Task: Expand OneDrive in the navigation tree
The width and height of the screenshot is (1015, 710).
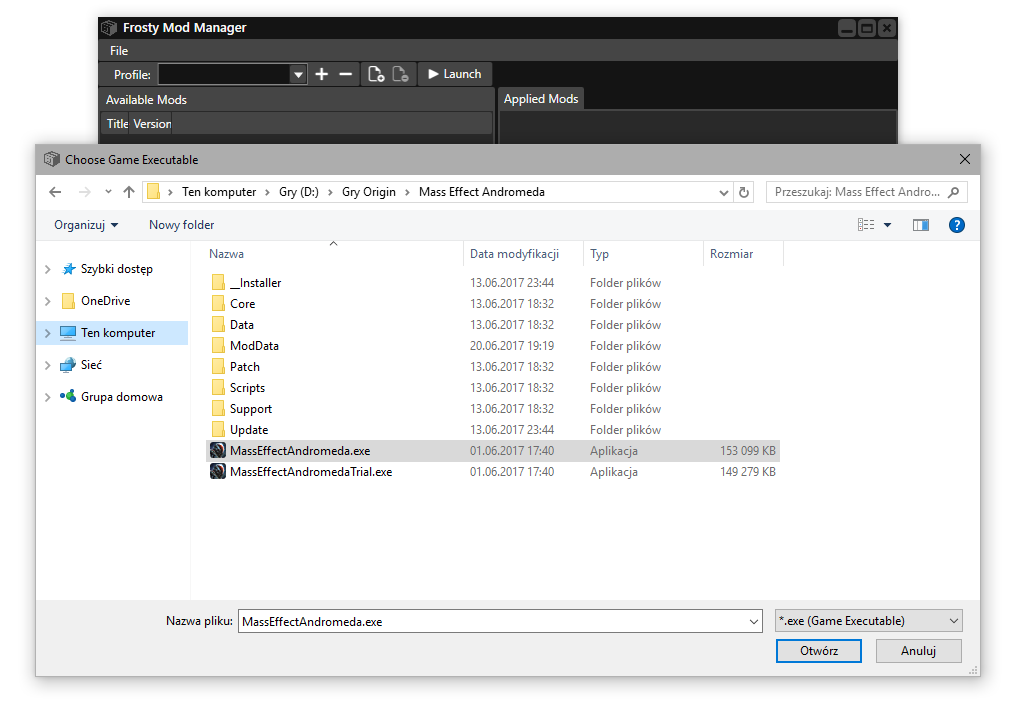Action: [x=47, y=301]
